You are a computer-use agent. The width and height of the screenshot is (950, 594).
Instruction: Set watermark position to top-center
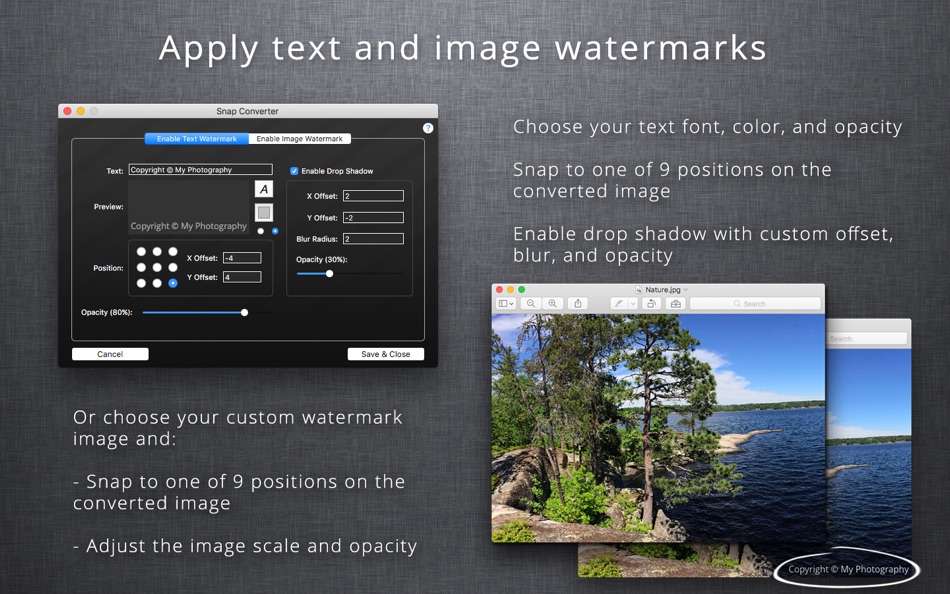(157, 252)
